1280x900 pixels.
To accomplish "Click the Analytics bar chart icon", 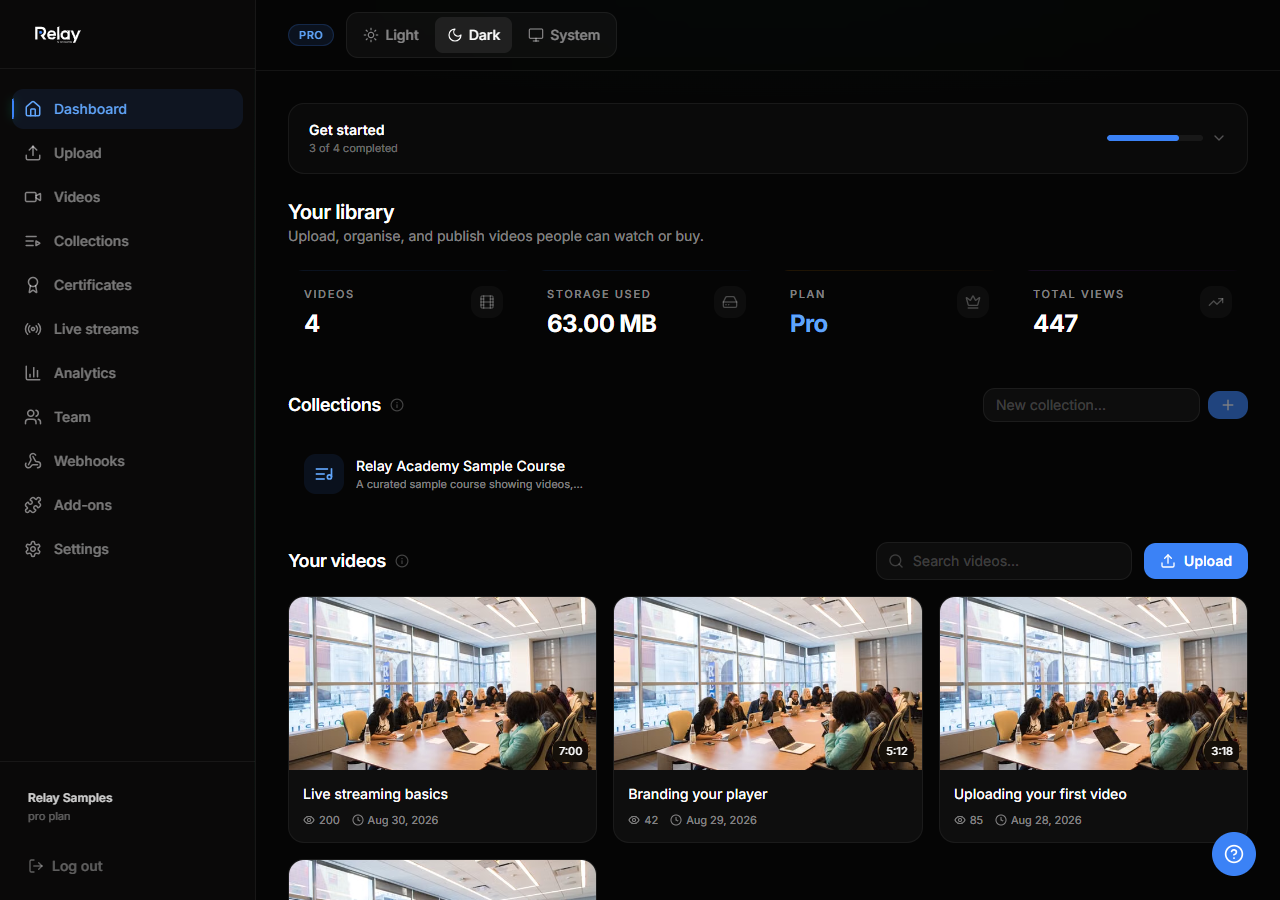I will (33, 373).
